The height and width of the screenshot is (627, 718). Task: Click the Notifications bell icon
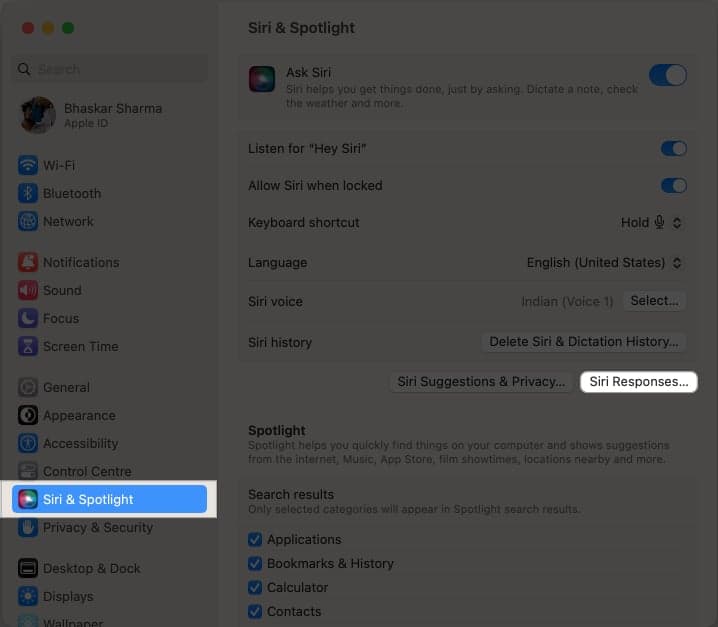[28, 262]
